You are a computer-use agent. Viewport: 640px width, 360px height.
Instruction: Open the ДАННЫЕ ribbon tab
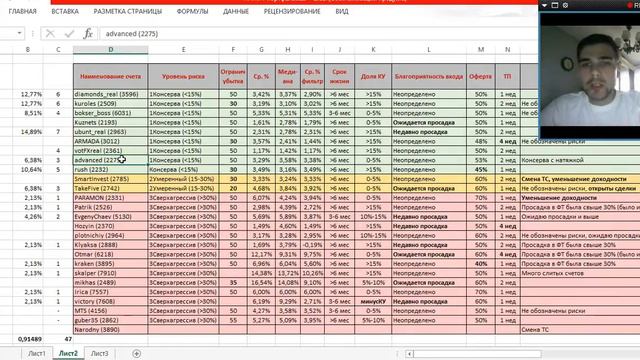tap(236, 11)
